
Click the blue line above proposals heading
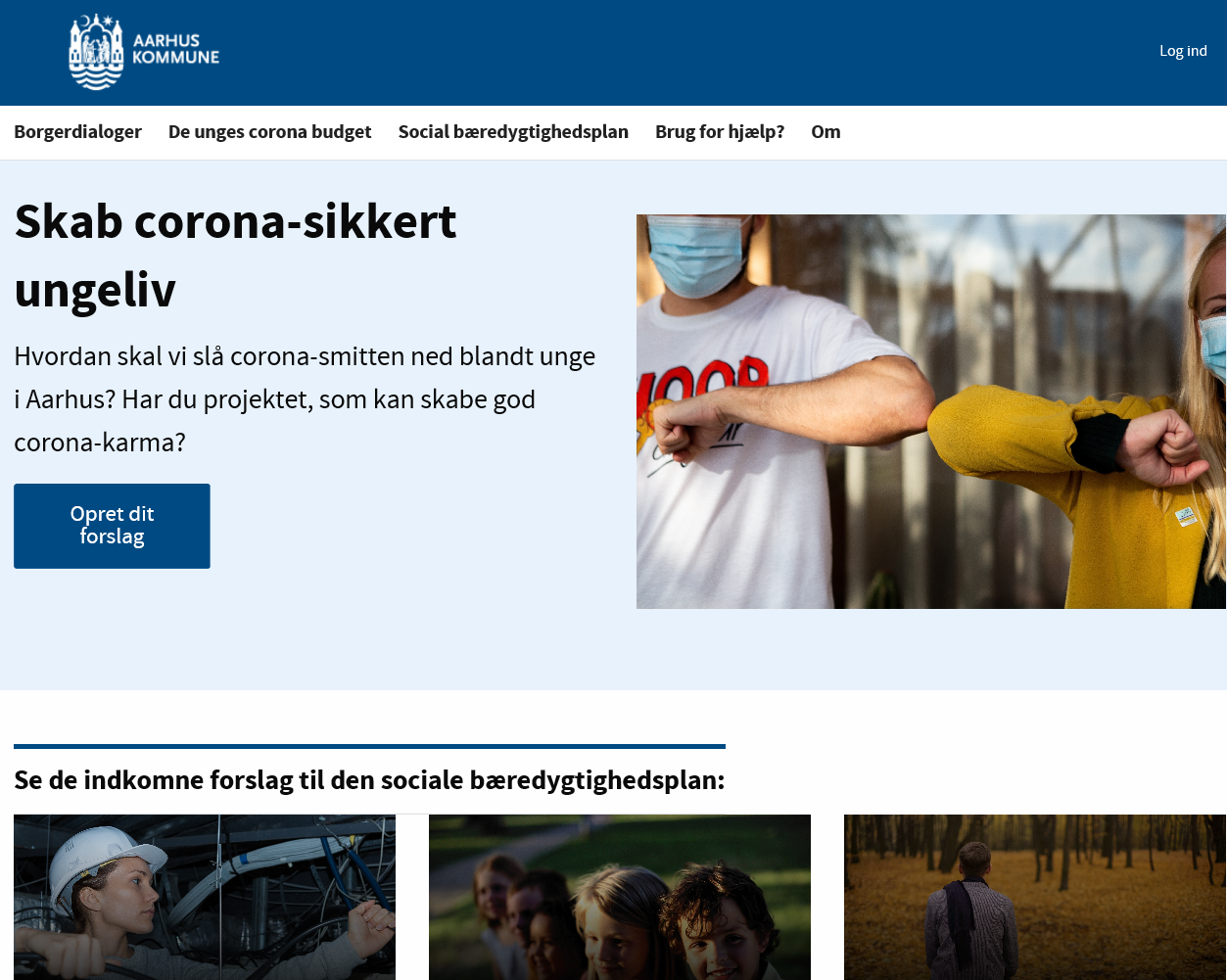pos(369,747)
